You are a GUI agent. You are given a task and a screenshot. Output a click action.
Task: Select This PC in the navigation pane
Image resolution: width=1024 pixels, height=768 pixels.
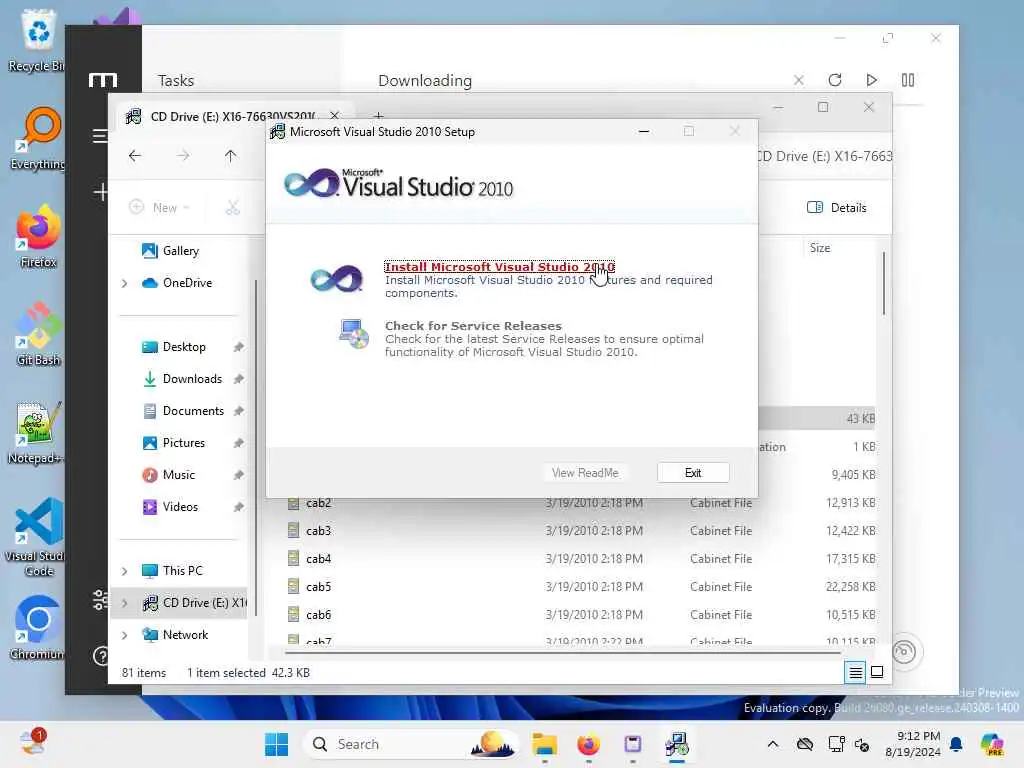182,571
